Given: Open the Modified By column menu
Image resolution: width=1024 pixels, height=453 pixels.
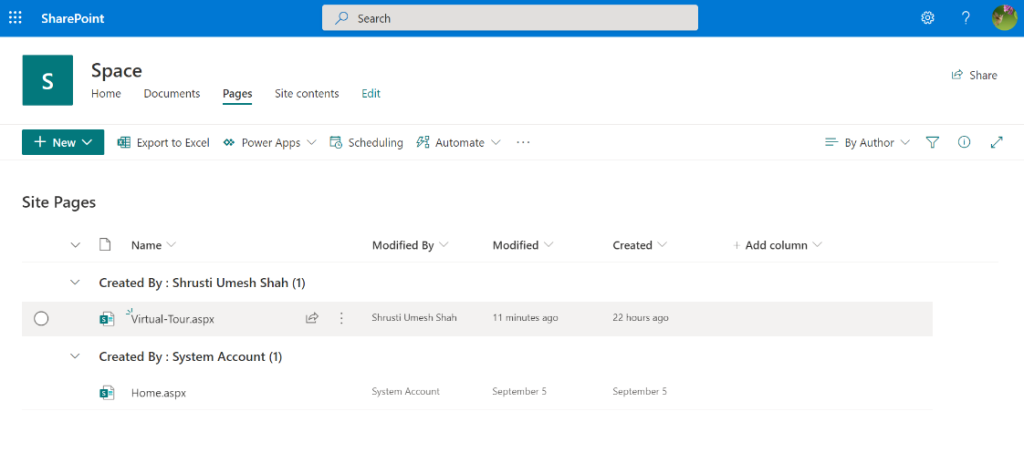Looking at the screenshot, I should coord(410,245).
